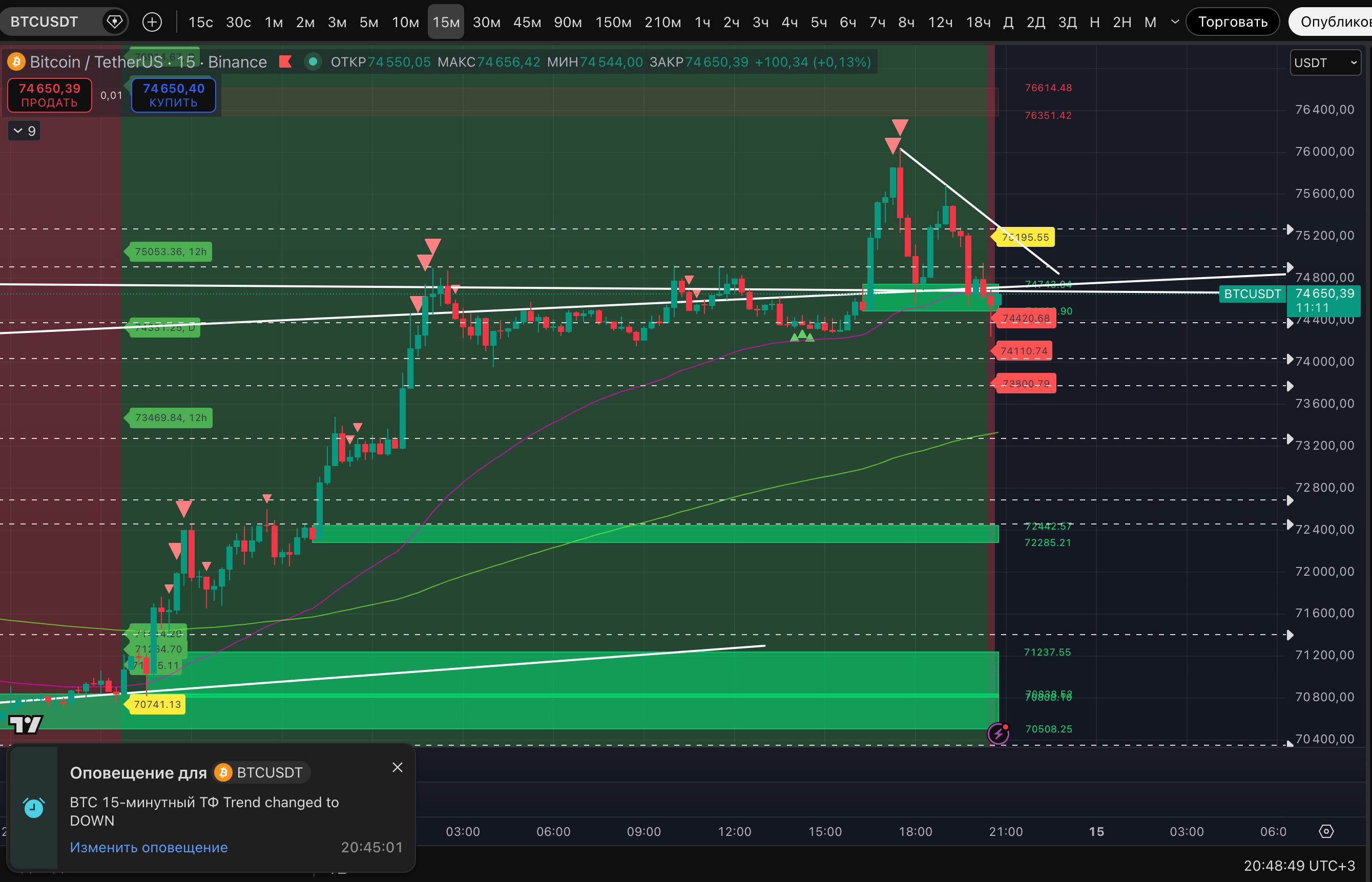Viewport: 1372px width, 882px height.
Task: Click the plus circle add-symbol icon
Action: pyautogui.click(x=152, y=22)
